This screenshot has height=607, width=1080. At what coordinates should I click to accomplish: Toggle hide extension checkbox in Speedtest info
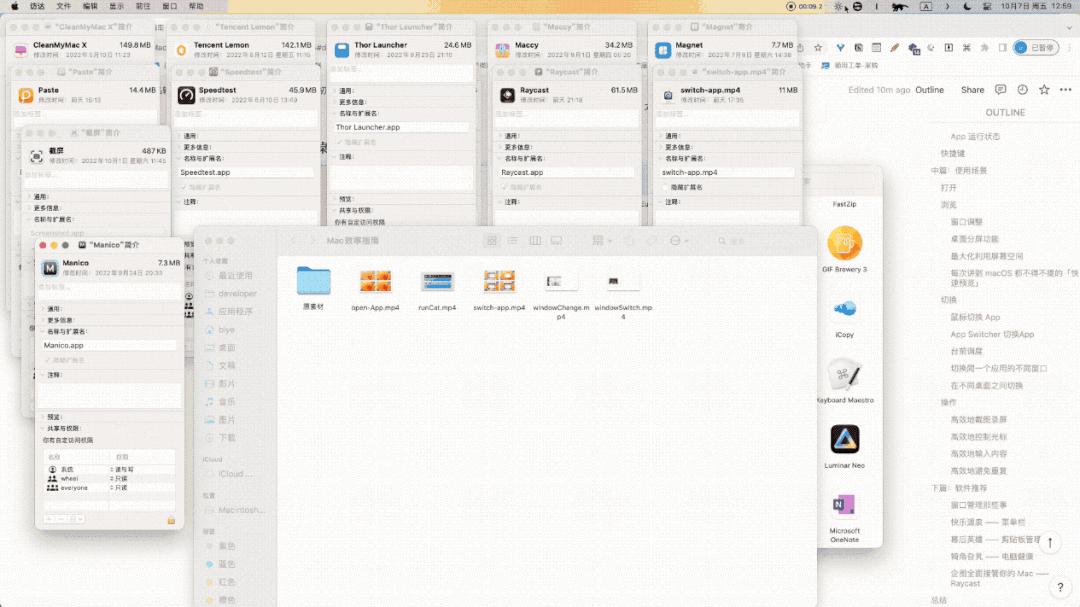coord(184,187)
